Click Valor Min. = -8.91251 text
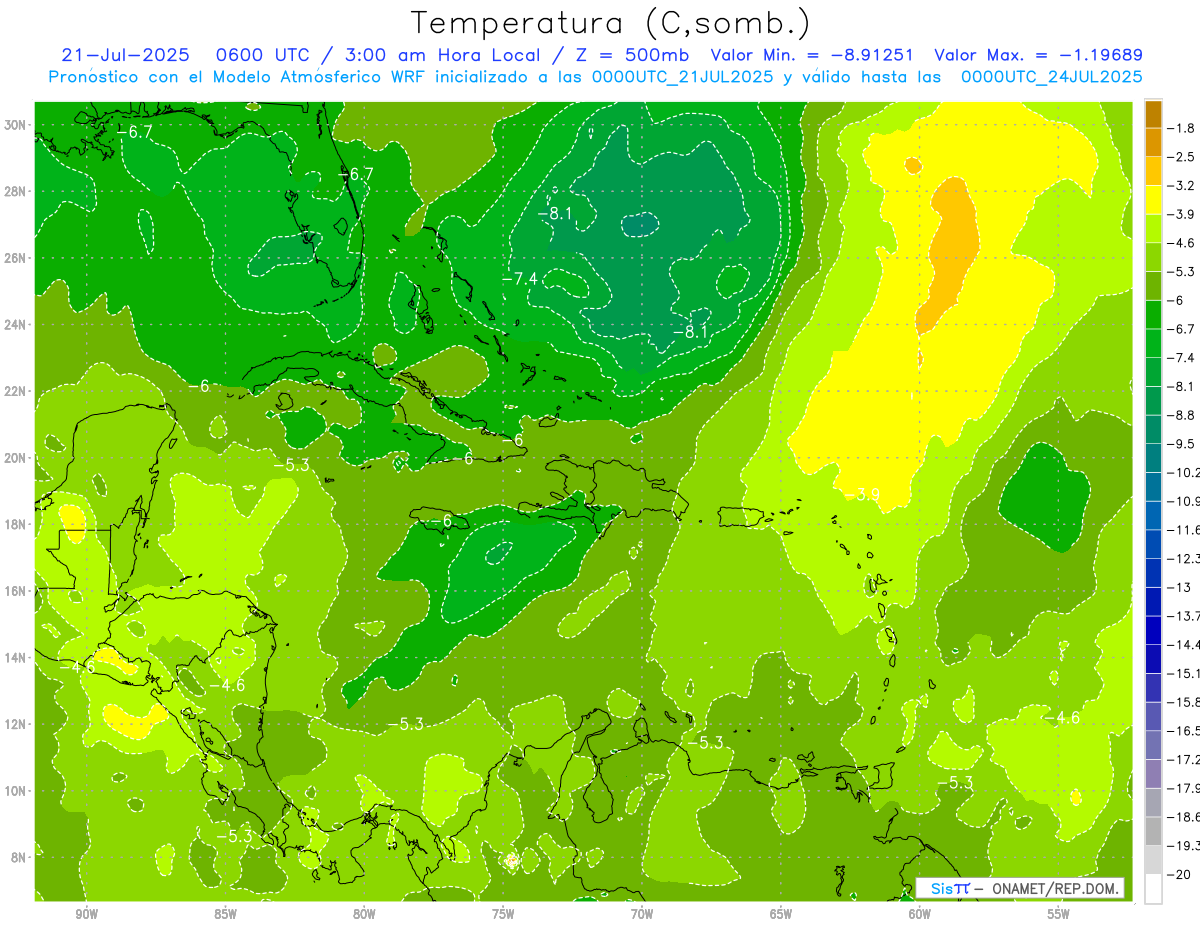The image size is (1200, 927). (x=811, y=55)
